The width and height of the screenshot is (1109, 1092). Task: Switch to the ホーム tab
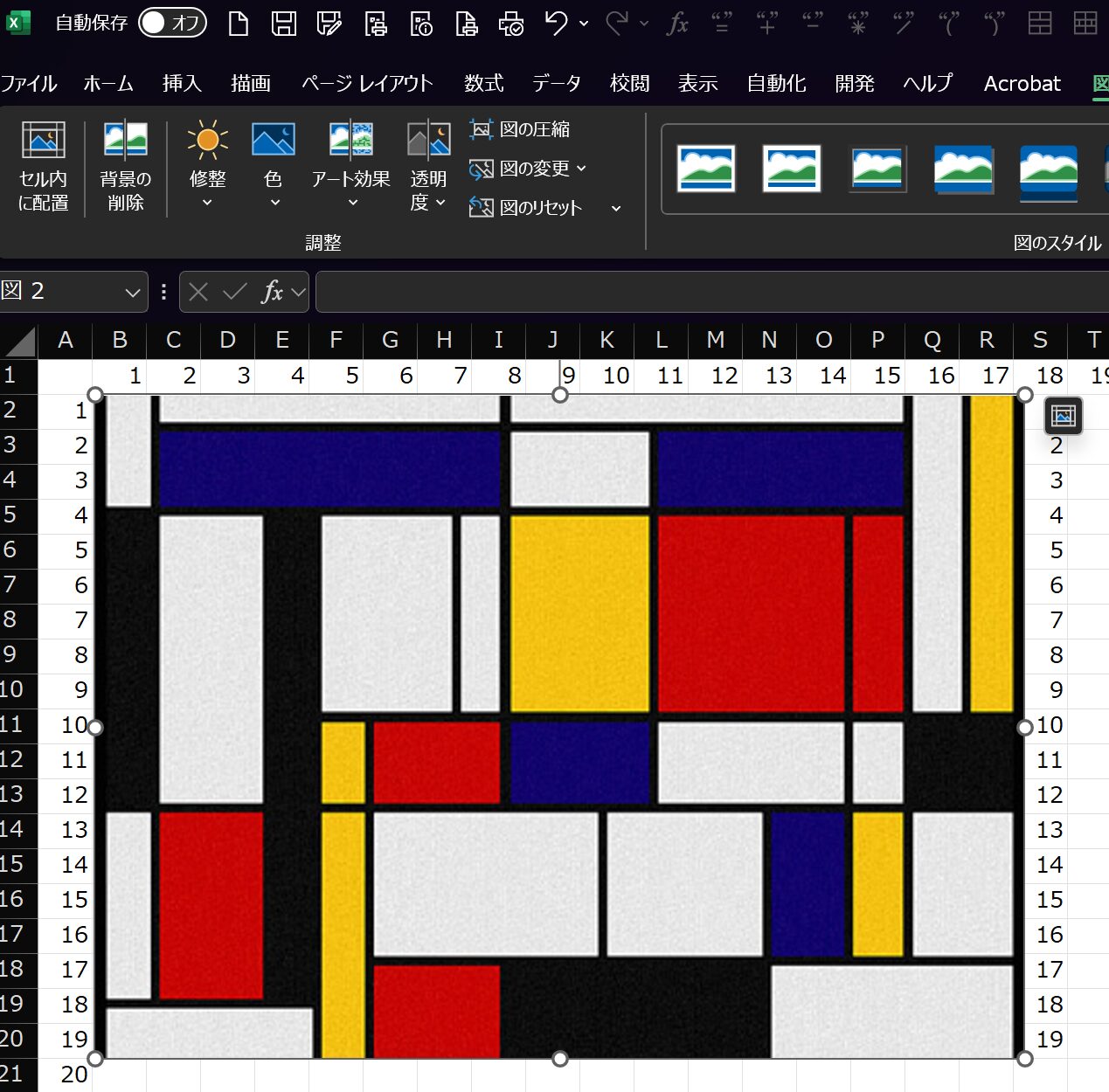coord(108,84)
